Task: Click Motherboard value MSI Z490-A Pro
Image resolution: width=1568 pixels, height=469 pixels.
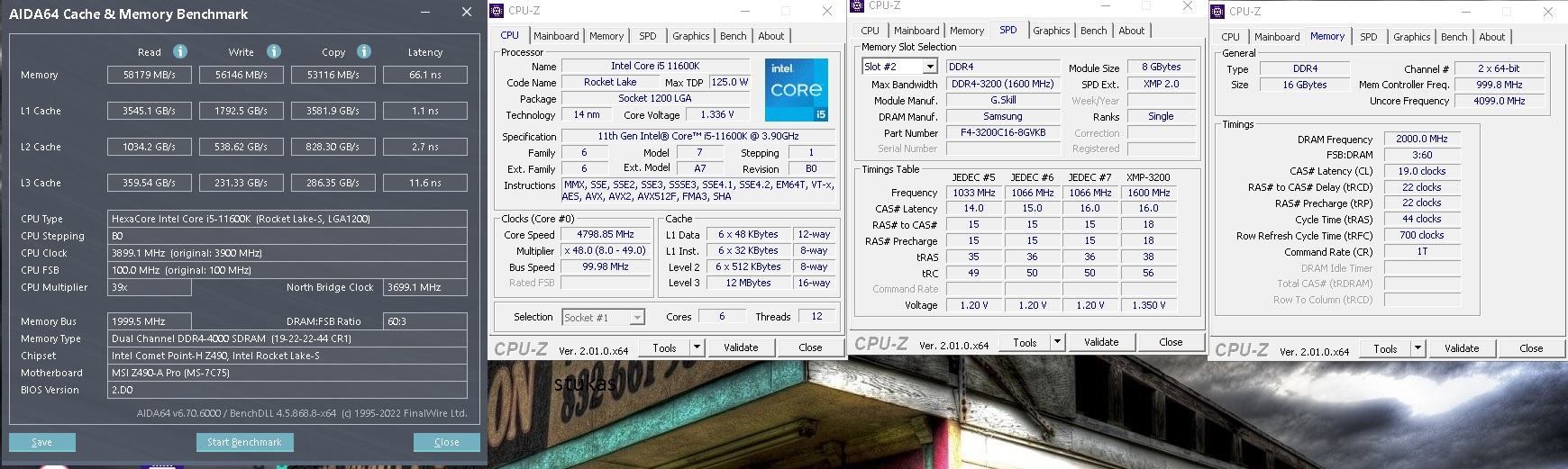Action: [287, 373]
